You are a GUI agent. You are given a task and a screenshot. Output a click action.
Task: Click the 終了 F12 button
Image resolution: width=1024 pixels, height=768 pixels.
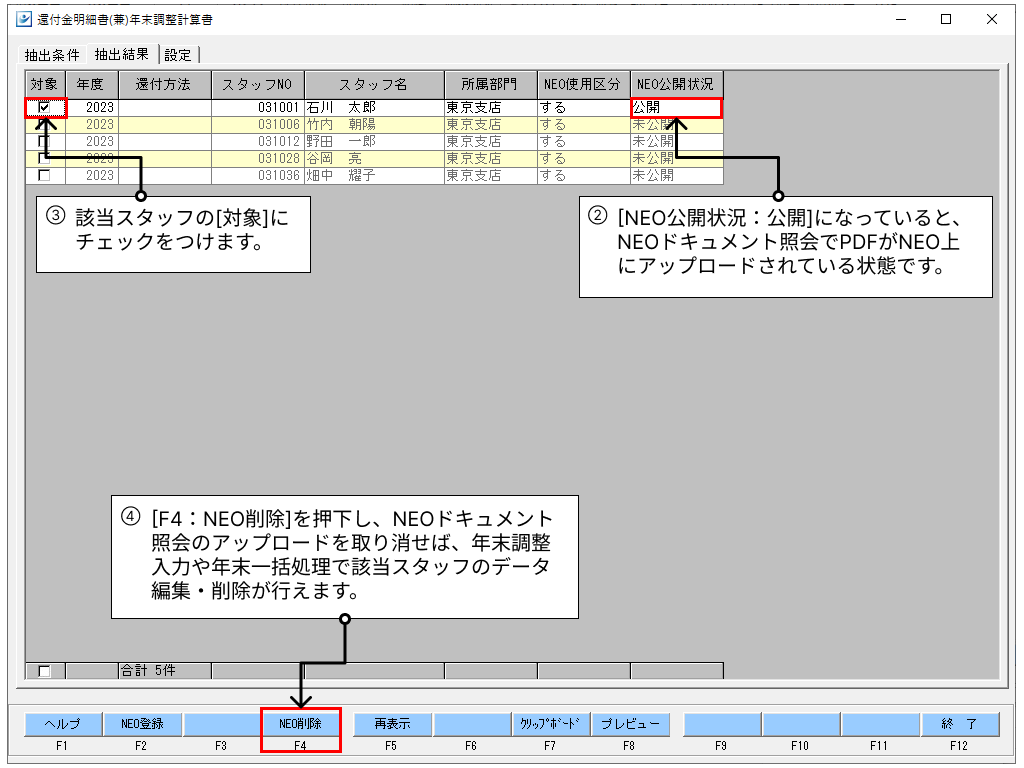pyautogui.click(x=961, y=724)
